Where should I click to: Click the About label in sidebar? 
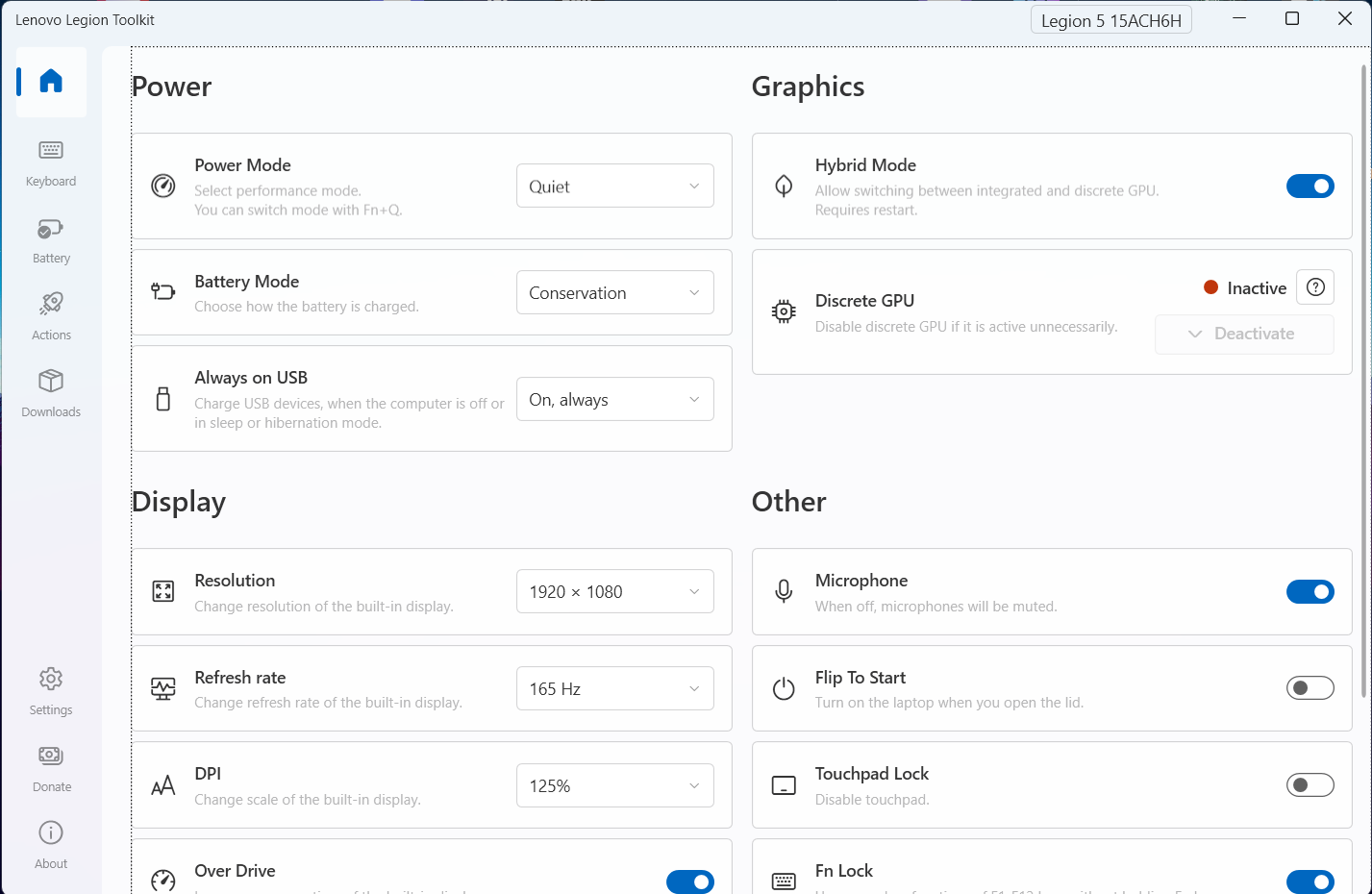51,863
